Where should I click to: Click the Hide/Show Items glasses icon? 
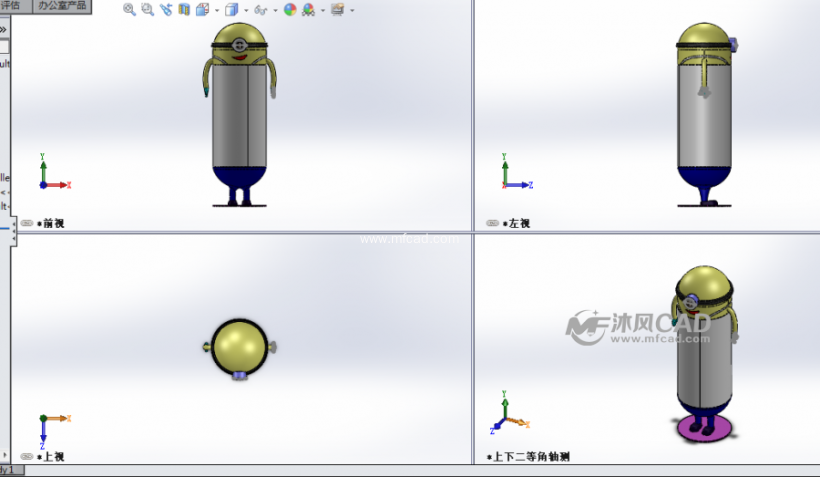260,9
